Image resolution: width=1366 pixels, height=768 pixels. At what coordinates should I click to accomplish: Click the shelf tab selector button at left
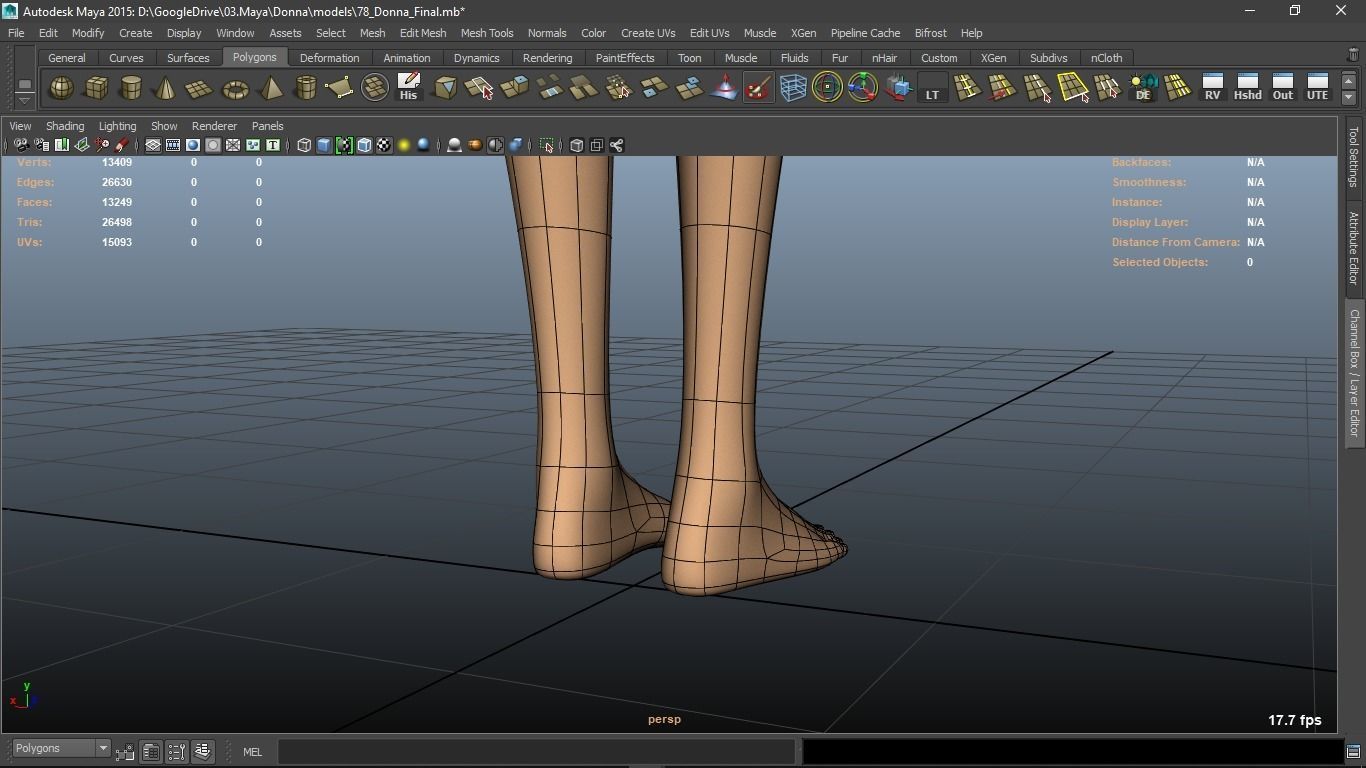[x=24, y=84]
